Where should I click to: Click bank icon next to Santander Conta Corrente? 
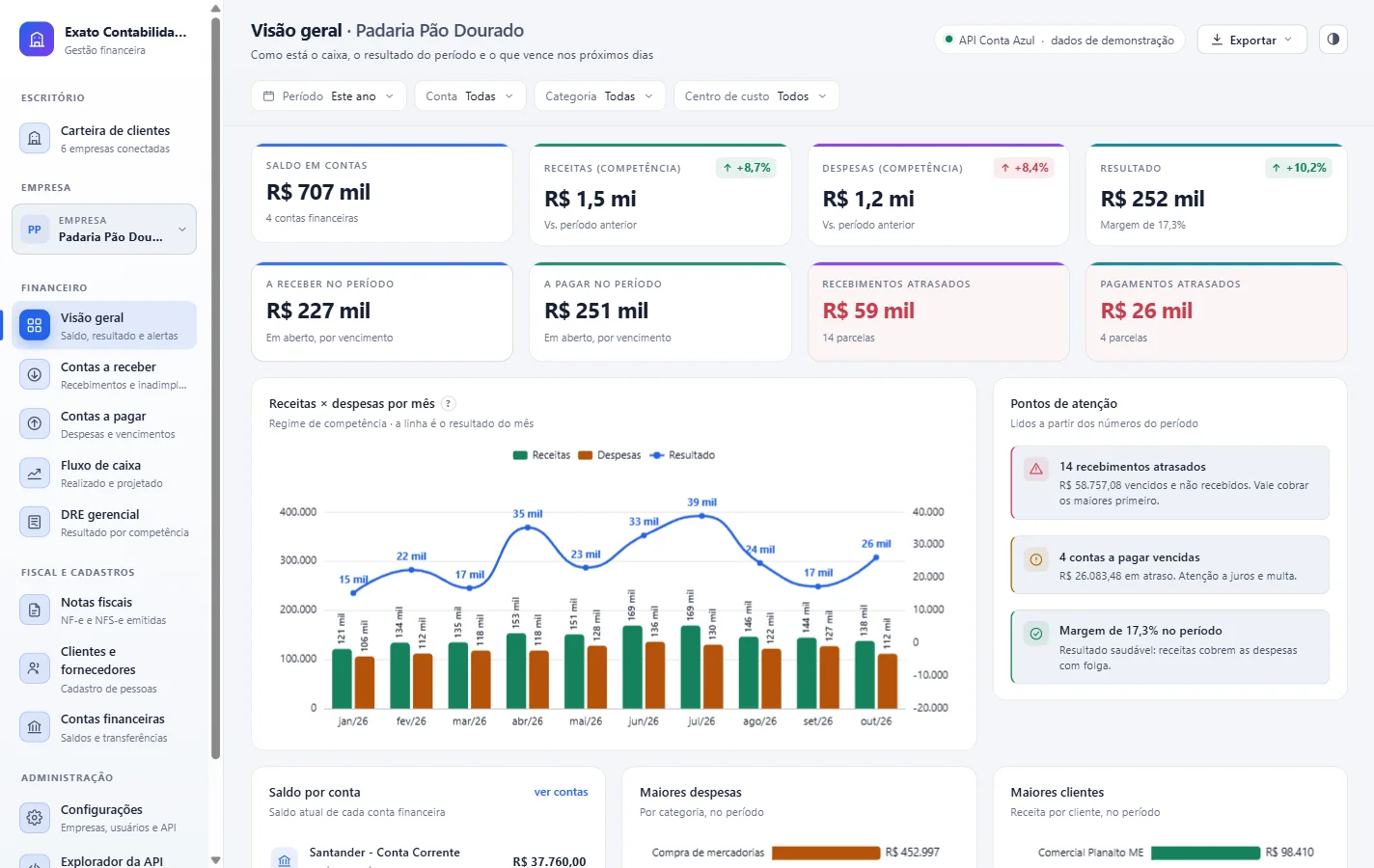[285, 860]
